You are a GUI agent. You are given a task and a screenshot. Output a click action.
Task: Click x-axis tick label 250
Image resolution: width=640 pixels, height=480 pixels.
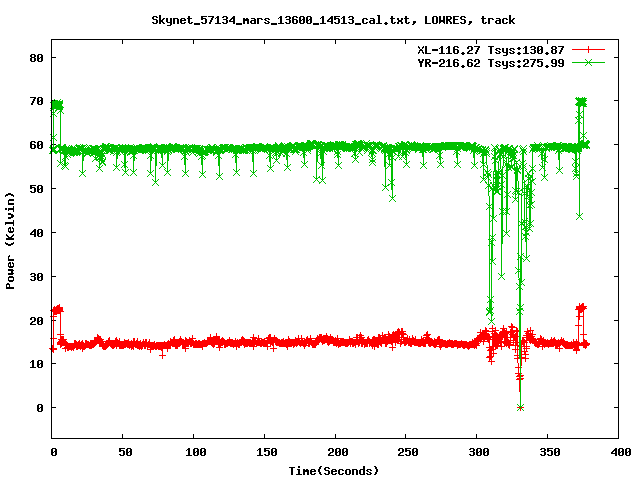[x=408, y=452]
